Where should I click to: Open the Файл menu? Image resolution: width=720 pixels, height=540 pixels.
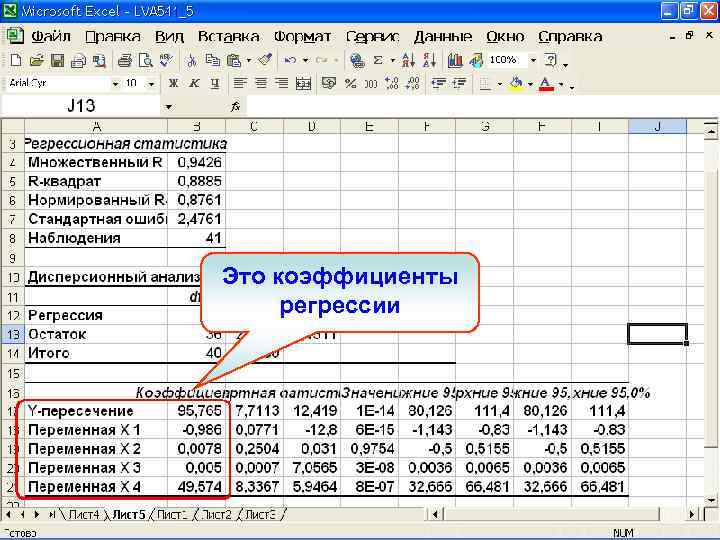click(51, 36)
